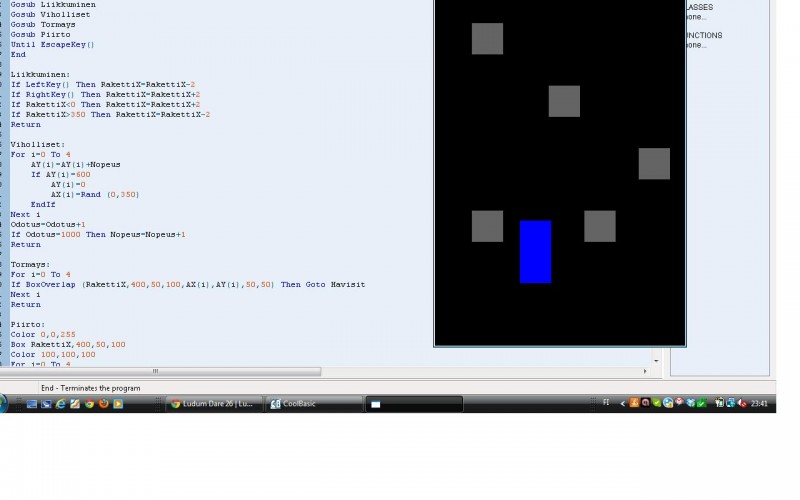800x500 pixels.
Task: Click the Windows Start orb
Action: (3, 404)
